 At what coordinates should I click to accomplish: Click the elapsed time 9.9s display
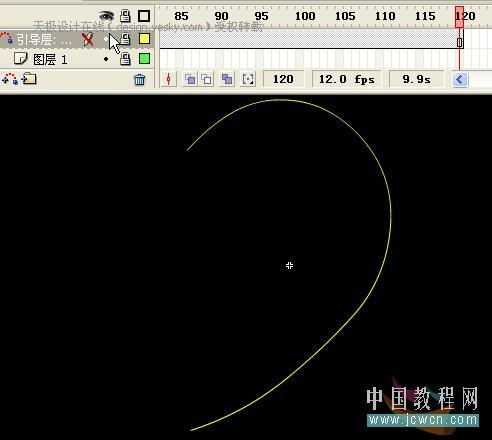416,79
